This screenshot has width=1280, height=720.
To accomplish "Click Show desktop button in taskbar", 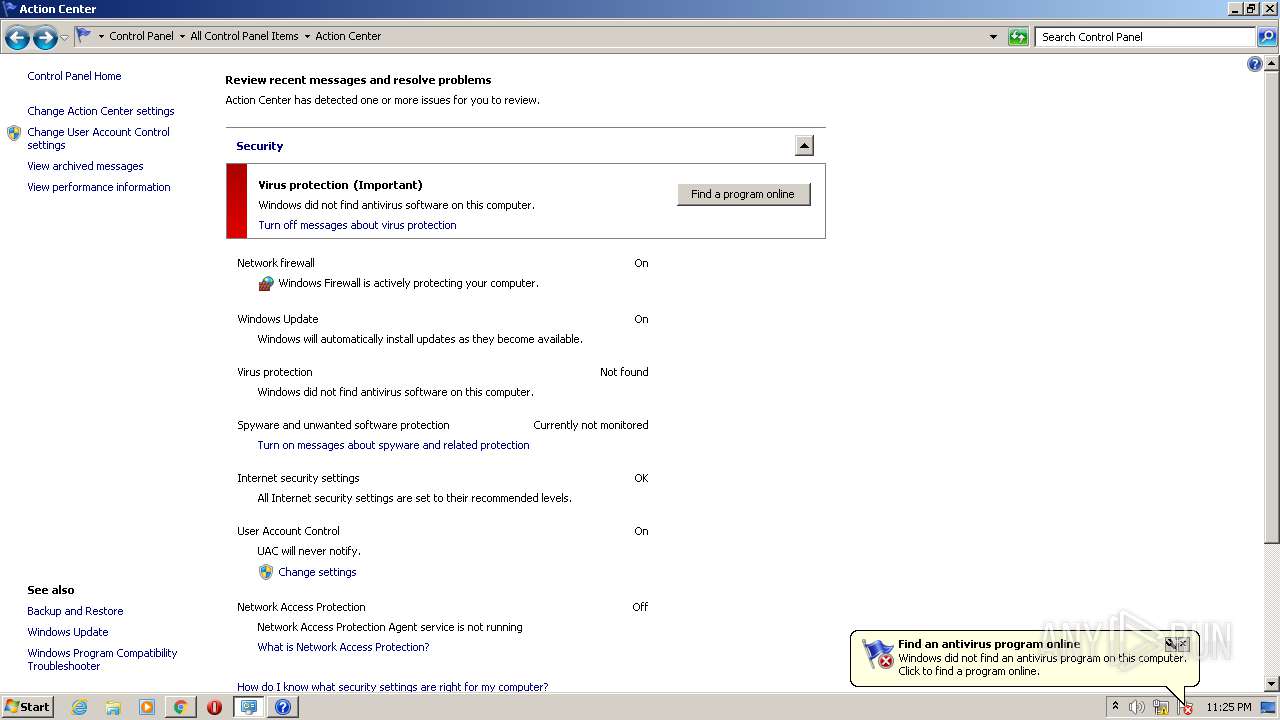I will 1268,707.
